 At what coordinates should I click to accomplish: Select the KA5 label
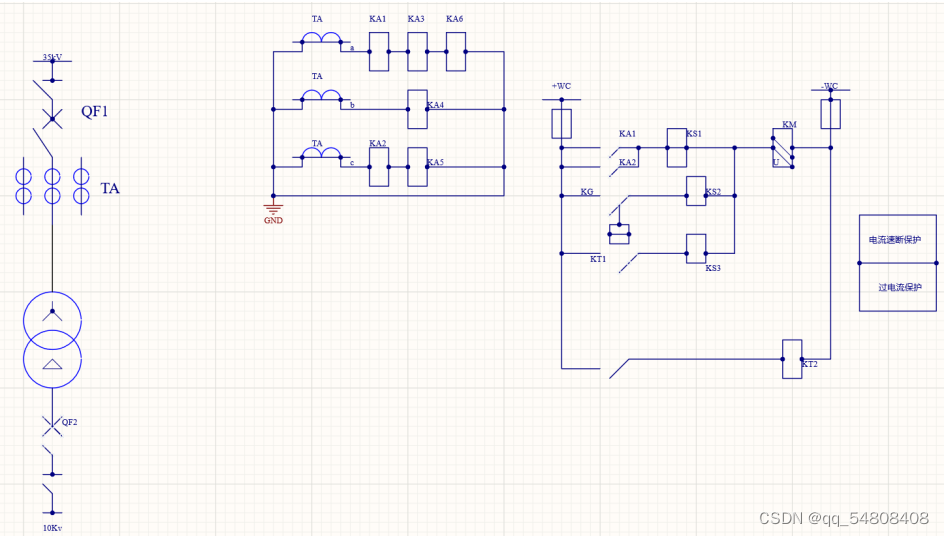pos(435,162)
